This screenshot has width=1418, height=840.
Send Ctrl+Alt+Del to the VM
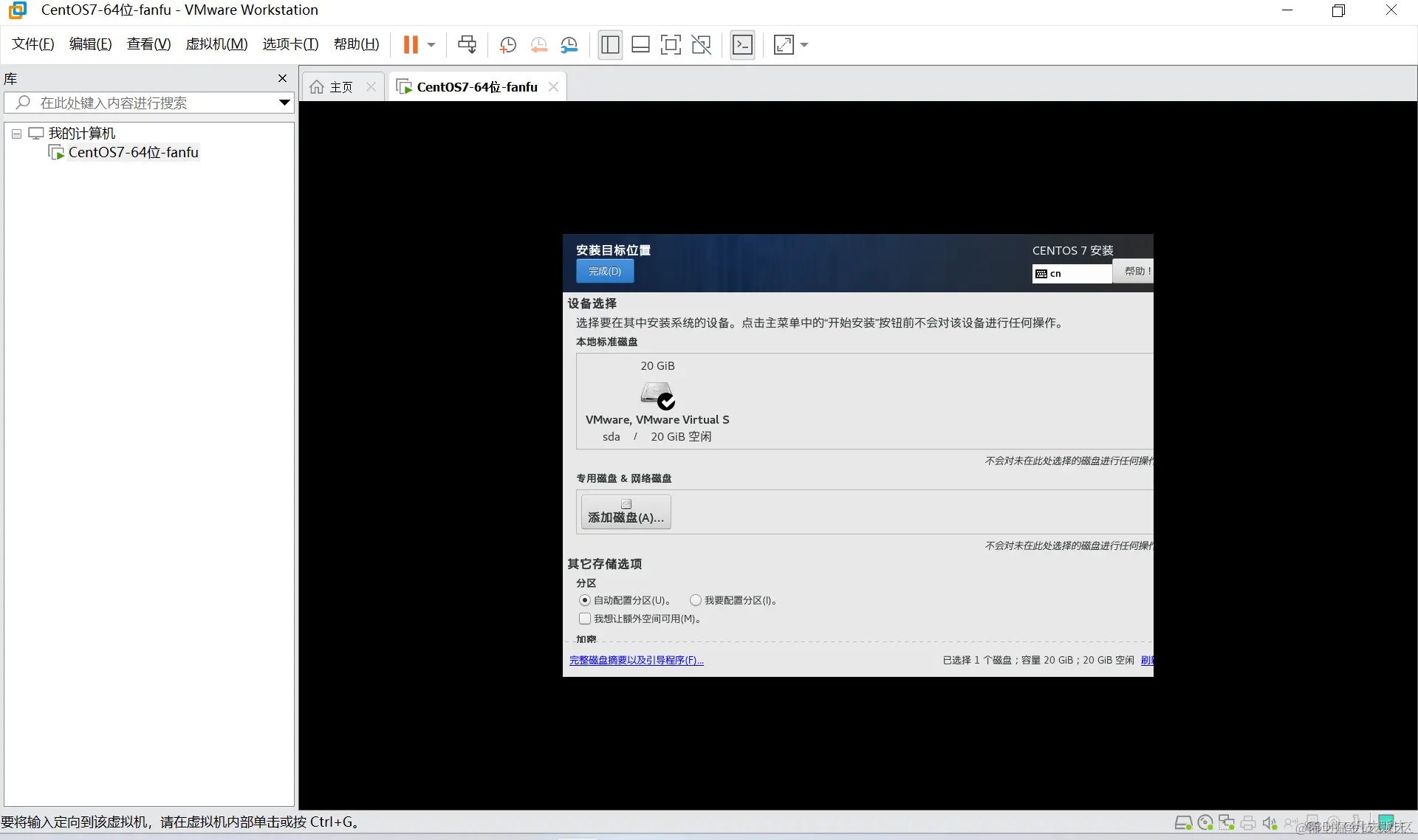pos(467,45)
